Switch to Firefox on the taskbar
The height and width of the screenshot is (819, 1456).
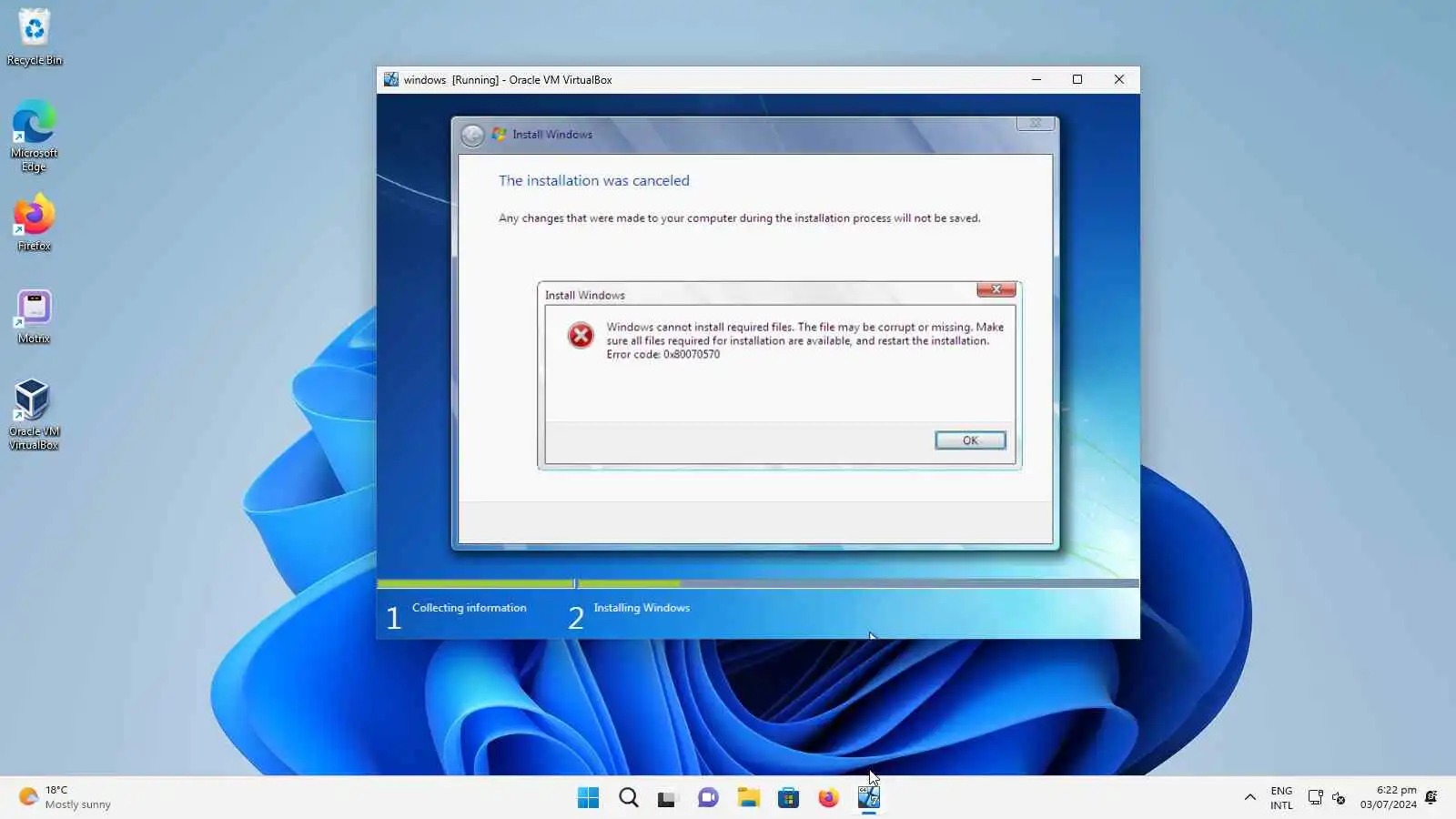point(828,798)
